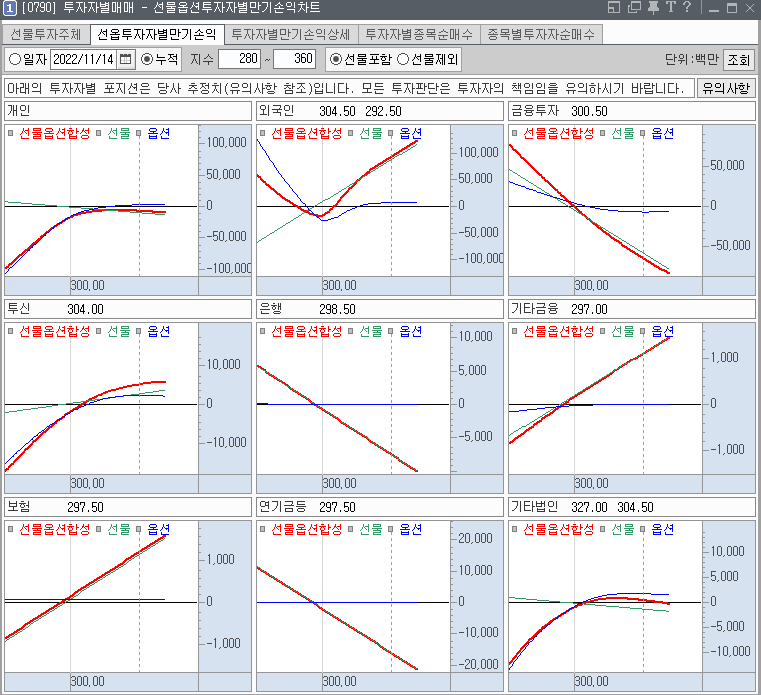This screenshot has width=761, height=695.
Task: Choose the 선물제외 radio option
Action: pos(403,59)
